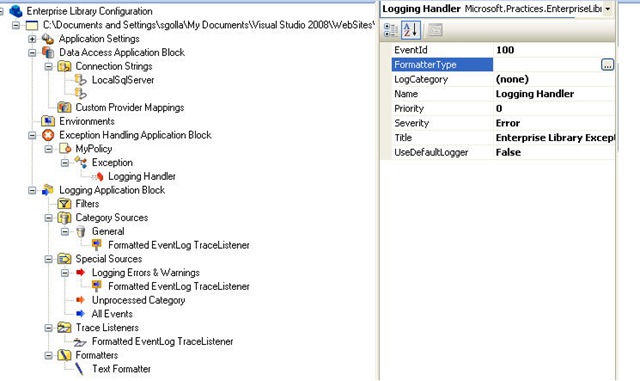Click the All Events blue arrow icon
The width and height of the screenshot is (640, 381).
tap(80, 314)
